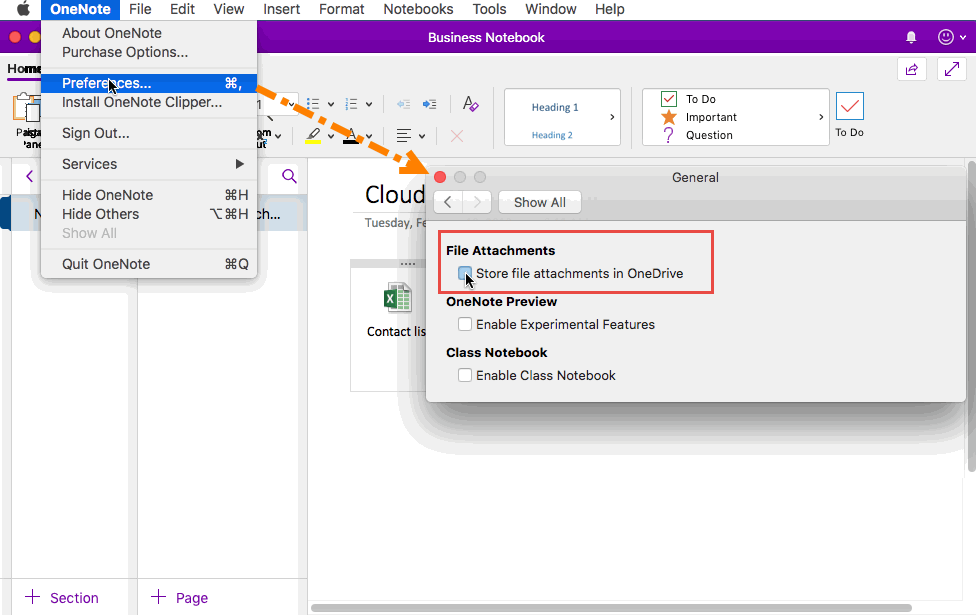Open the bulleted list style dropdown arrow
Viewport: 976px width, 615px height.
pyautogui.click(x=331, y=105)
